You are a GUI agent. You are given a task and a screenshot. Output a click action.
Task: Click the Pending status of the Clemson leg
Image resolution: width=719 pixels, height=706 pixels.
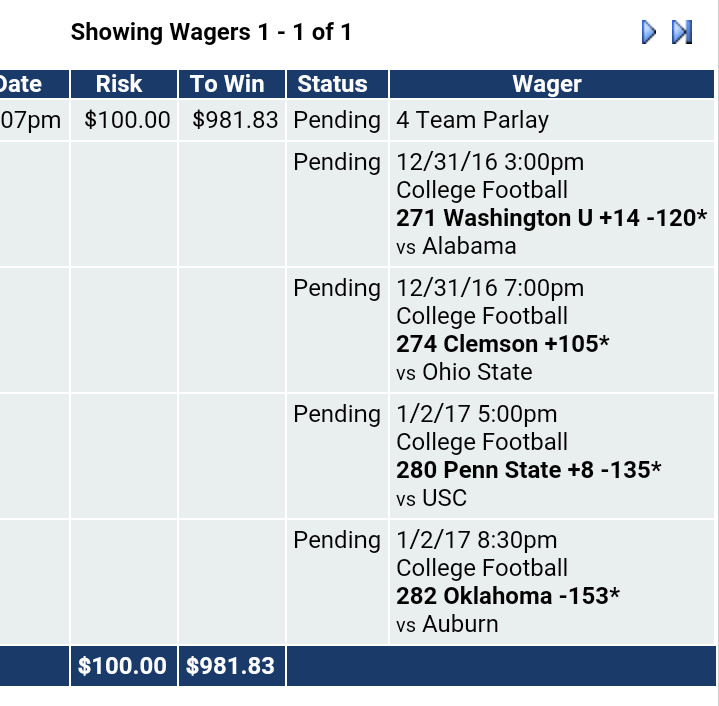pyautogui.click(x=337, y=288)
